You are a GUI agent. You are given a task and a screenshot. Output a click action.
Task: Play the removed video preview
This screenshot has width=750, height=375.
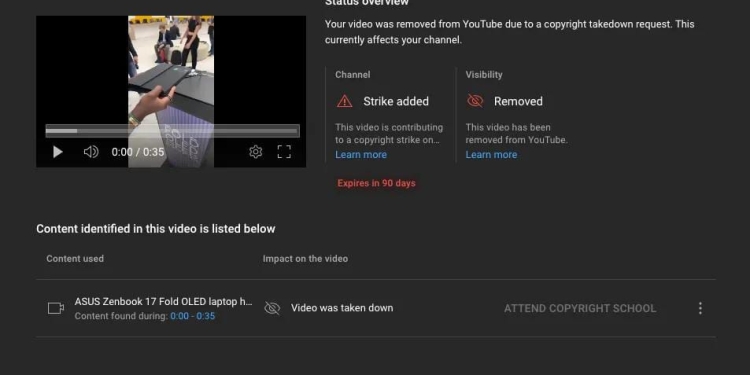pyautogui.click(x=58, y=152)
